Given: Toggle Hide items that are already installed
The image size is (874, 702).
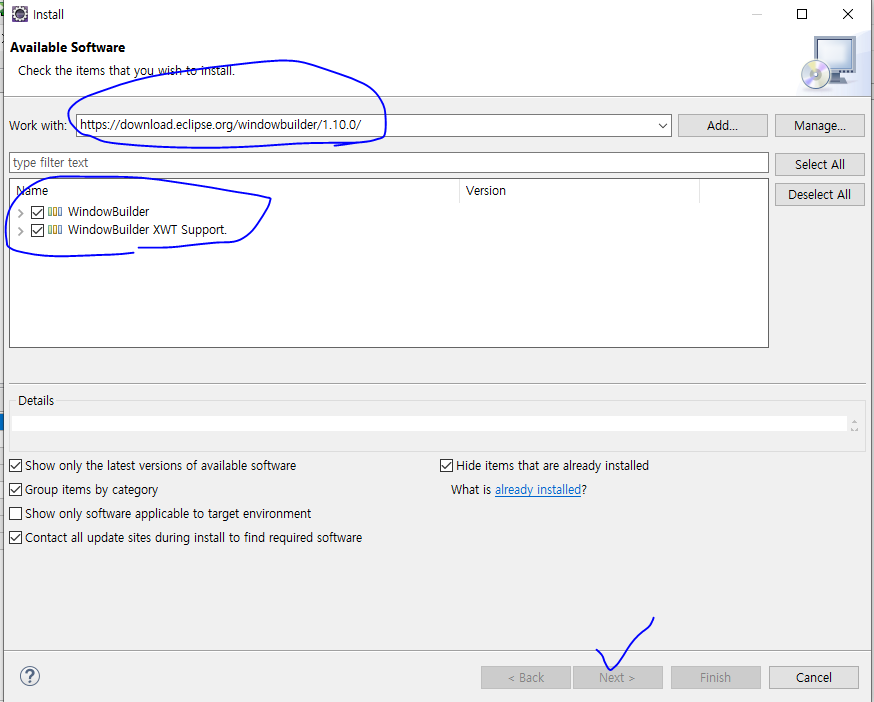Looking at the screenshot, I should coord(446,466).
